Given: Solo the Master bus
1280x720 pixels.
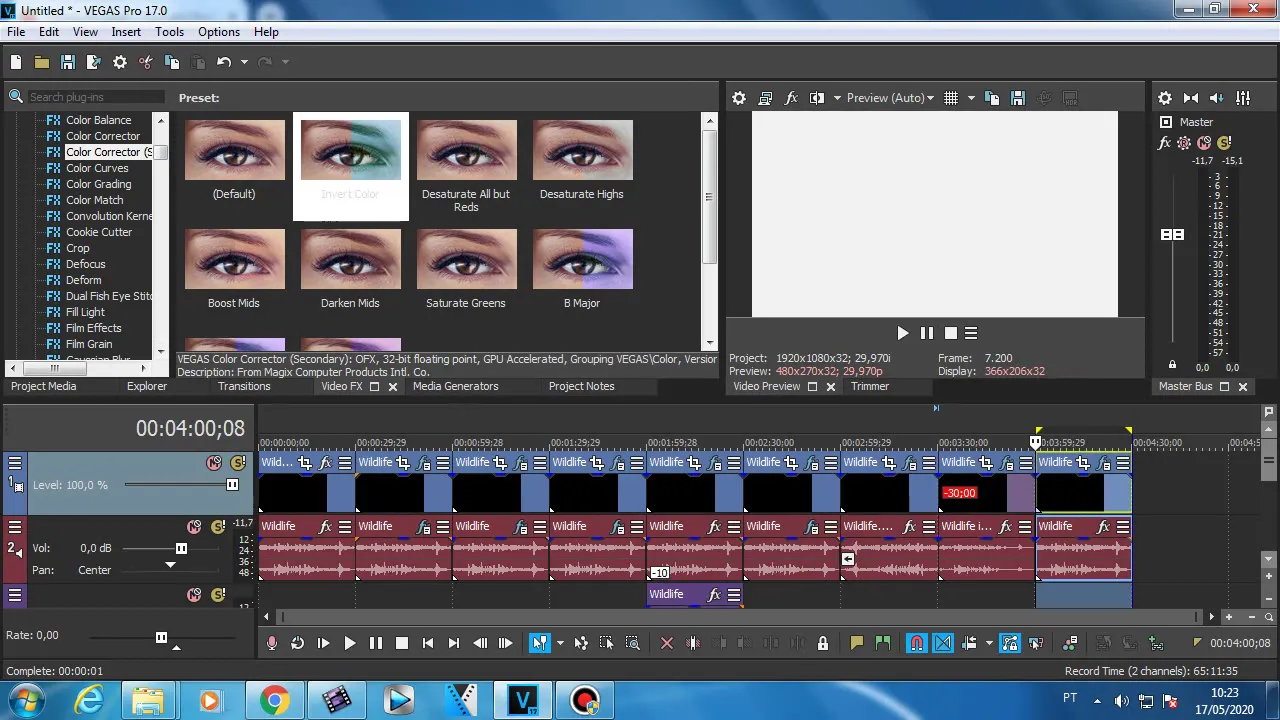Looking at the screenshot, I should pos(1224,143).
